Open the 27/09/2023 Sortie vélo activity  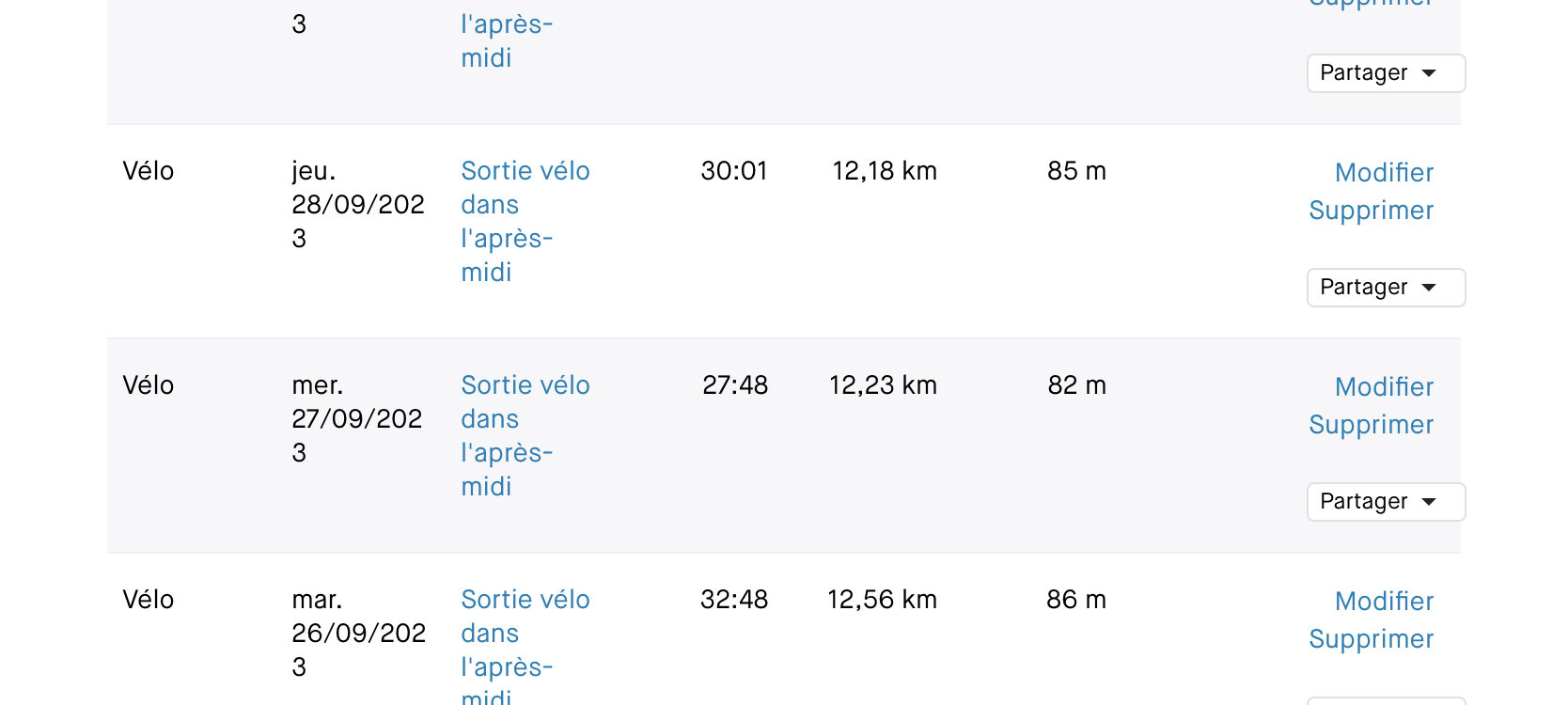click(x=525, y=436)
